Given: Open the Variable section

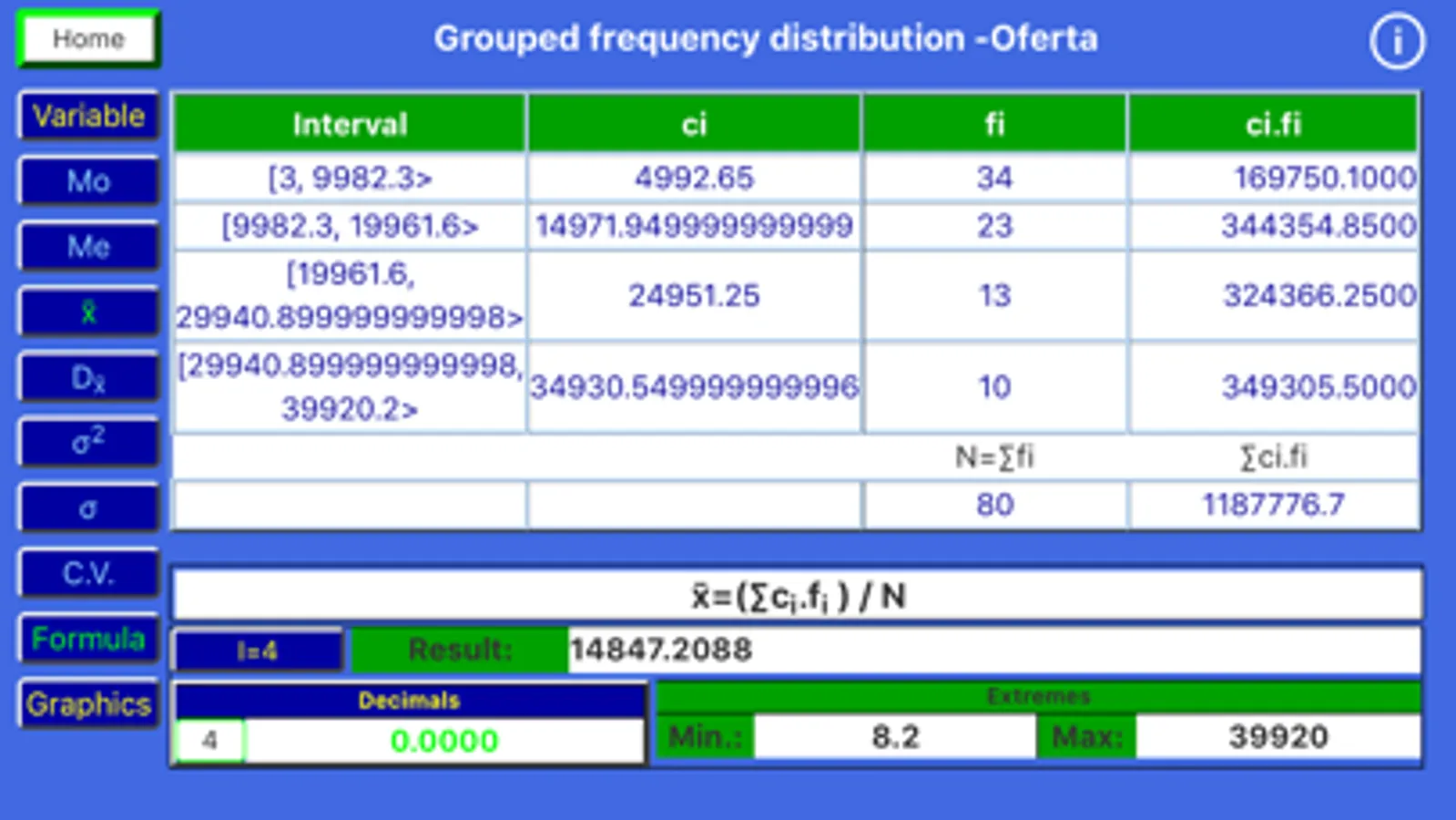Looking at the screenshot, I should [x=88, y=116].
